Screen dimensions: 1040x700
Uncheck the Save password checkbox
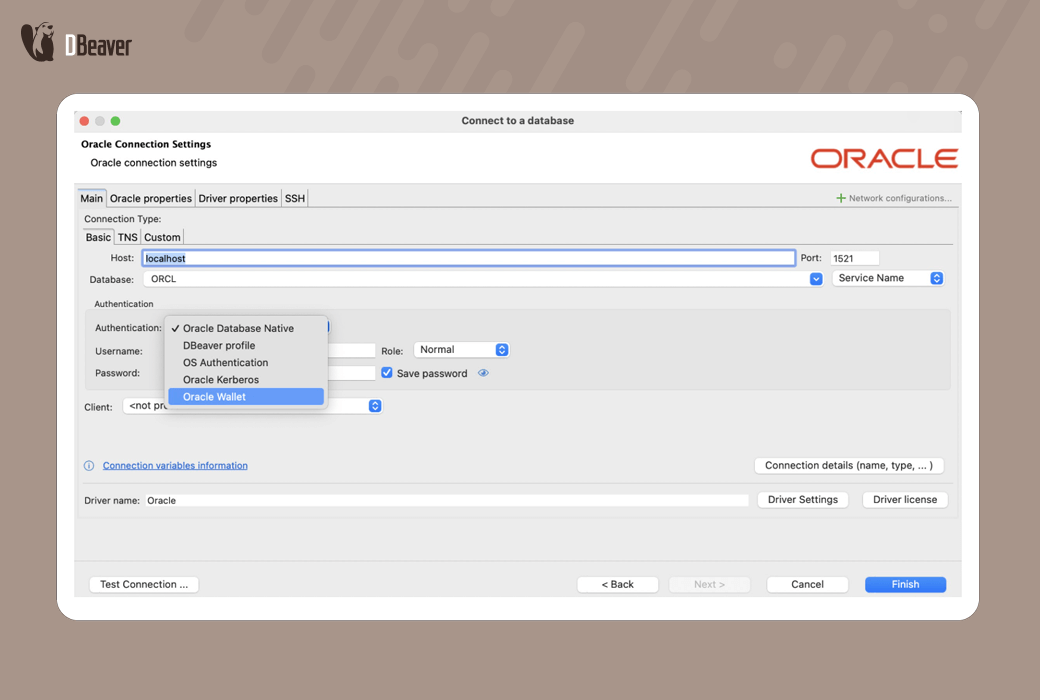pyautogui.click(x=387, y=373)
